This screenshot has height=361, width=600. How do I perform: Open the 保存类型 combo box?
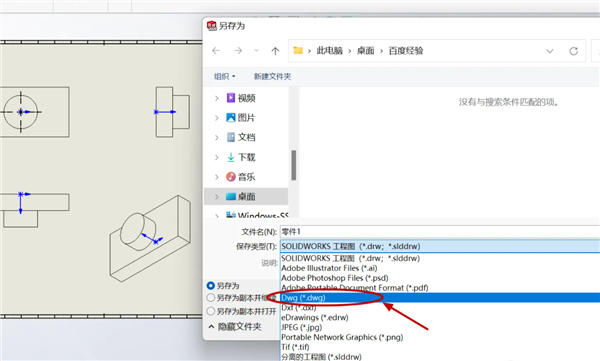440,246
